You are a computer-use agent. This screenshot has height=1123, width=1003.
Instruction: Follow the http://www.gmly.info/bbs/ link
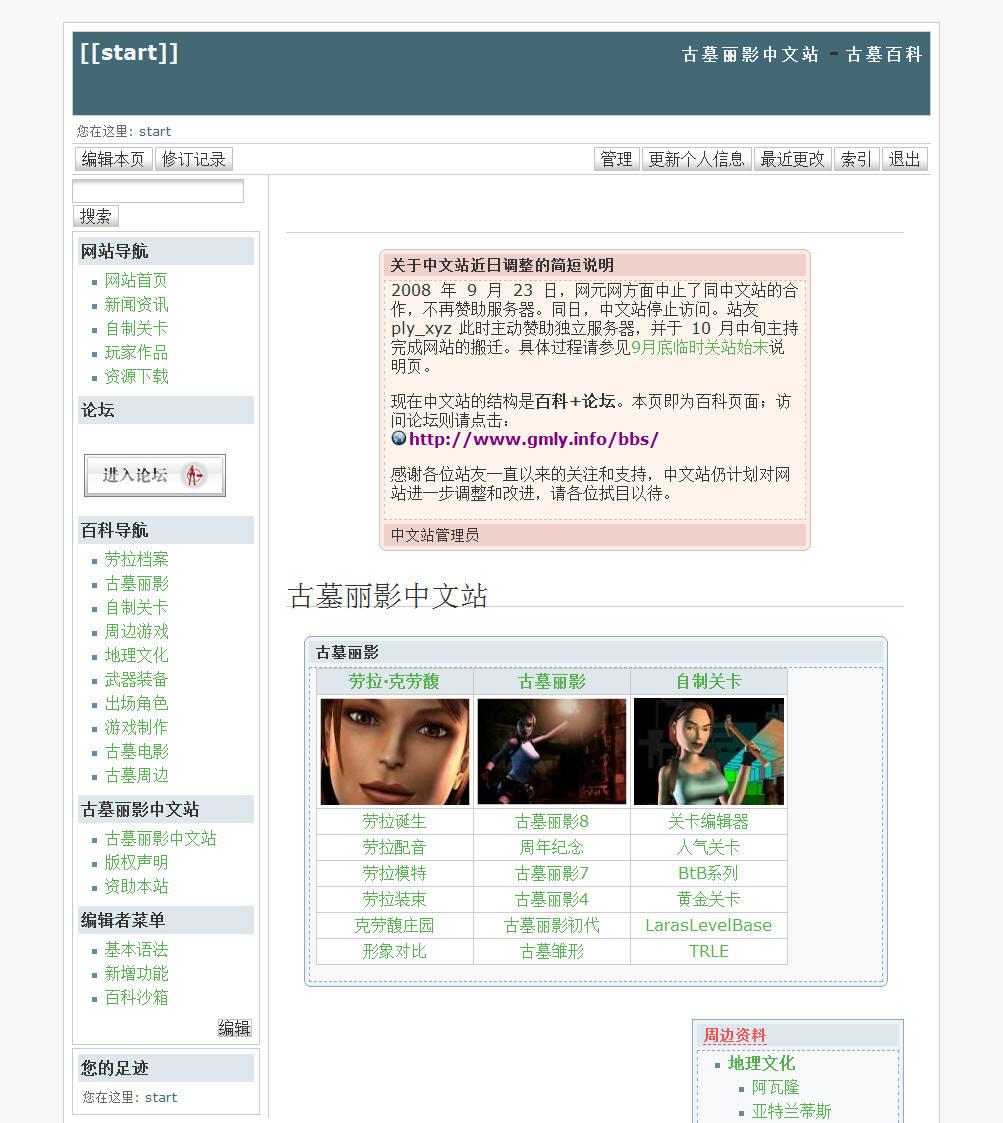tap(534, 438)
